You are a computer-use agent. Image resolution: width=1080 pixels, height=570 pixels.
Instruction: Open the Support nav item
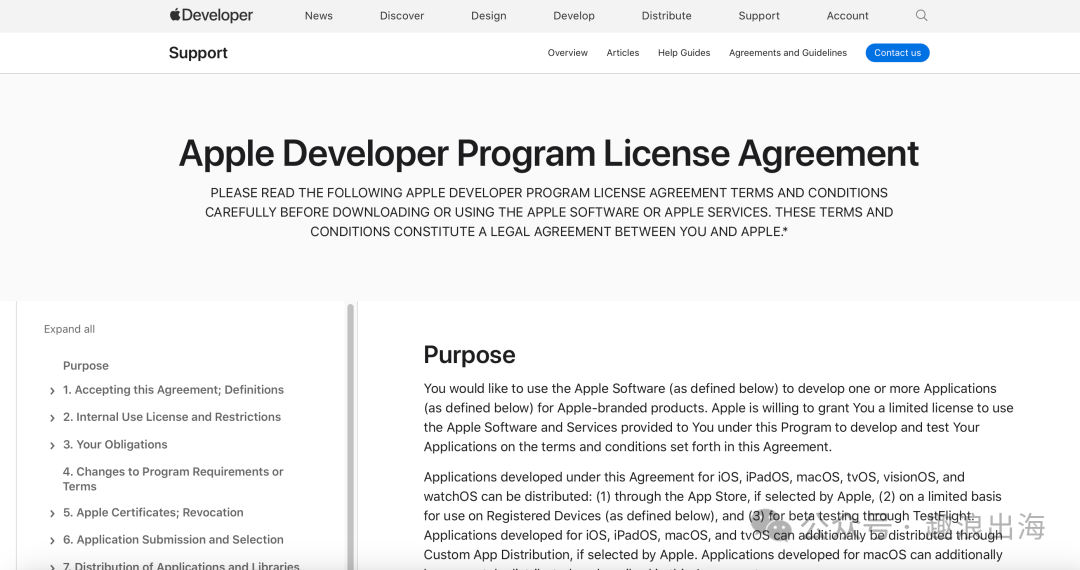pyautogui.click(x=758, y=16)
